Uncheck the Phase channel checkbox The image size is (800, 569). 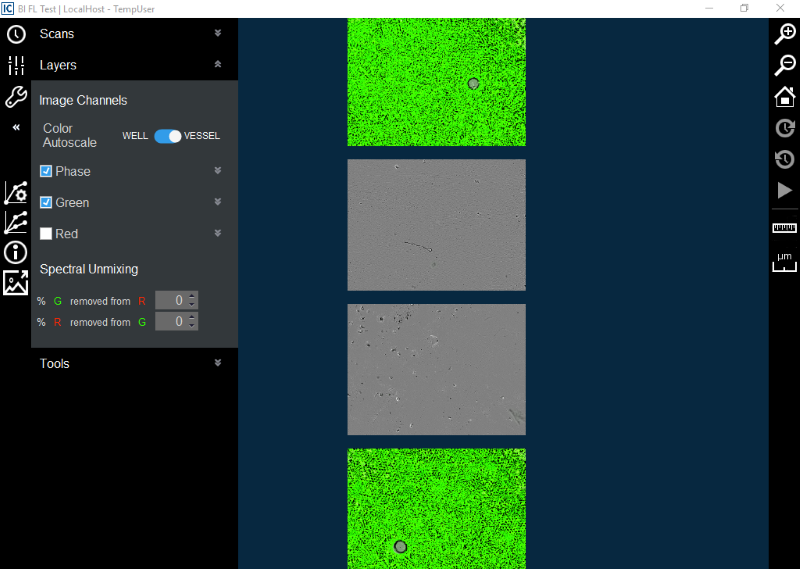(x=46, y=171)
